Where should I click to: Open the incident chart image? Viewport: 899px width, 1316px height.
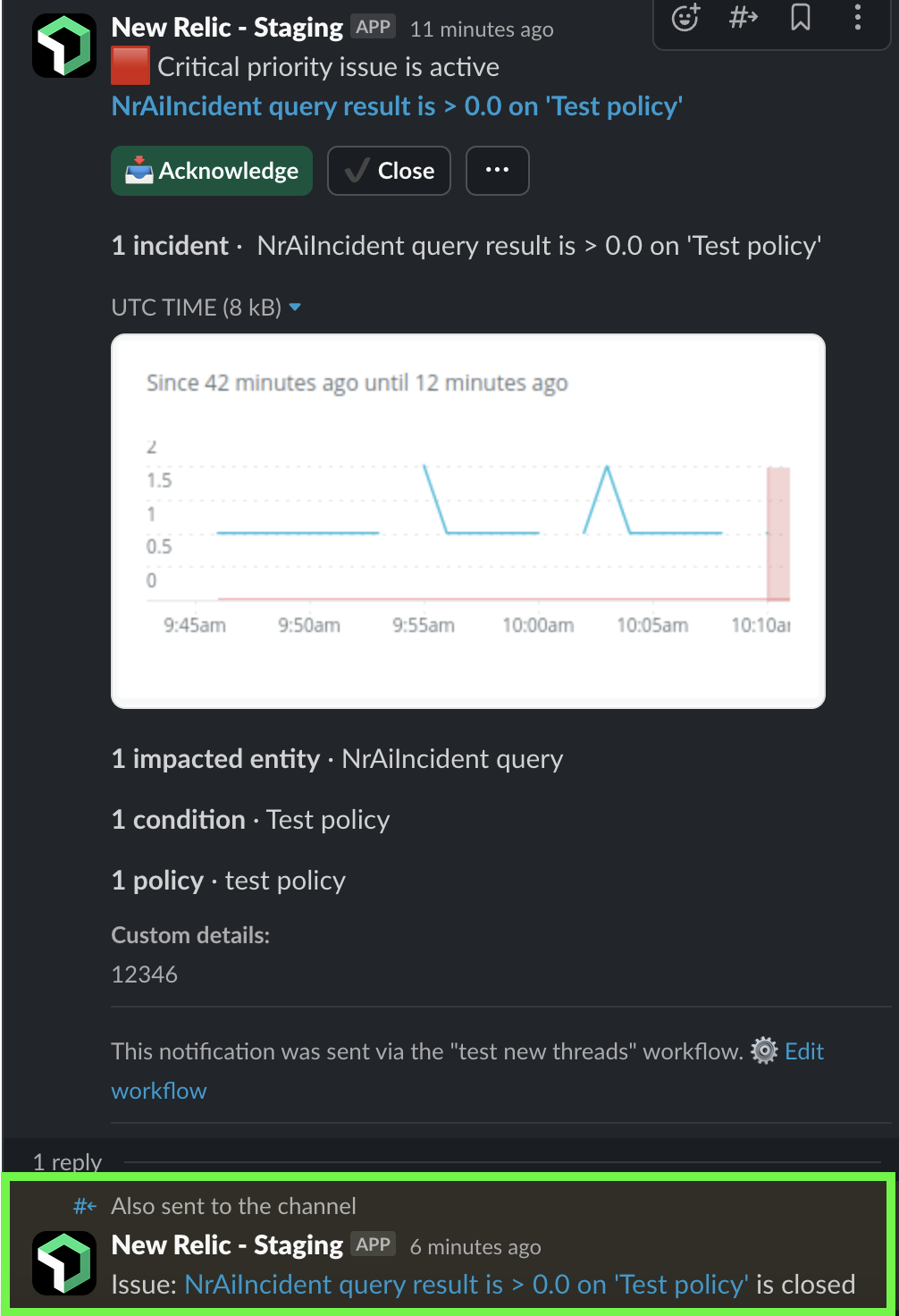click(x=468, y=519)
